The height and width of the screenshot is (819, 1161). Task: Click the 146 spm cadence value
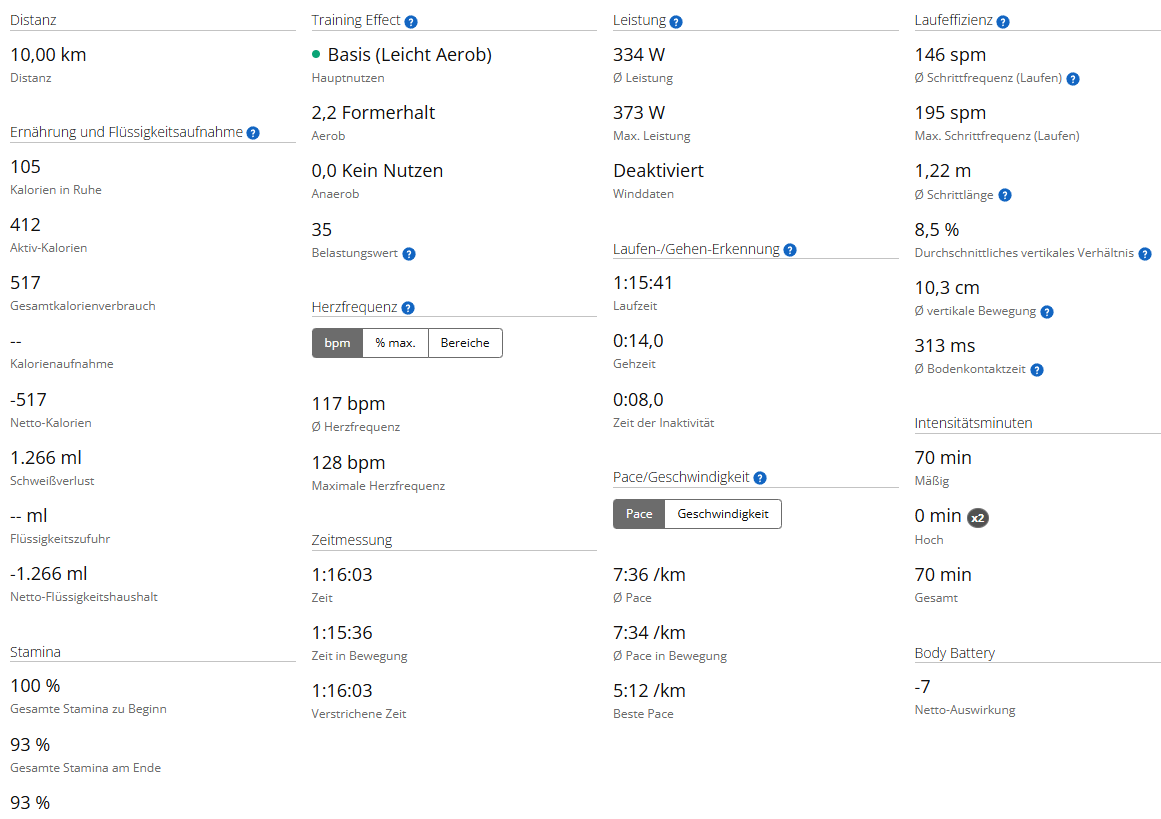click(950, 55)
